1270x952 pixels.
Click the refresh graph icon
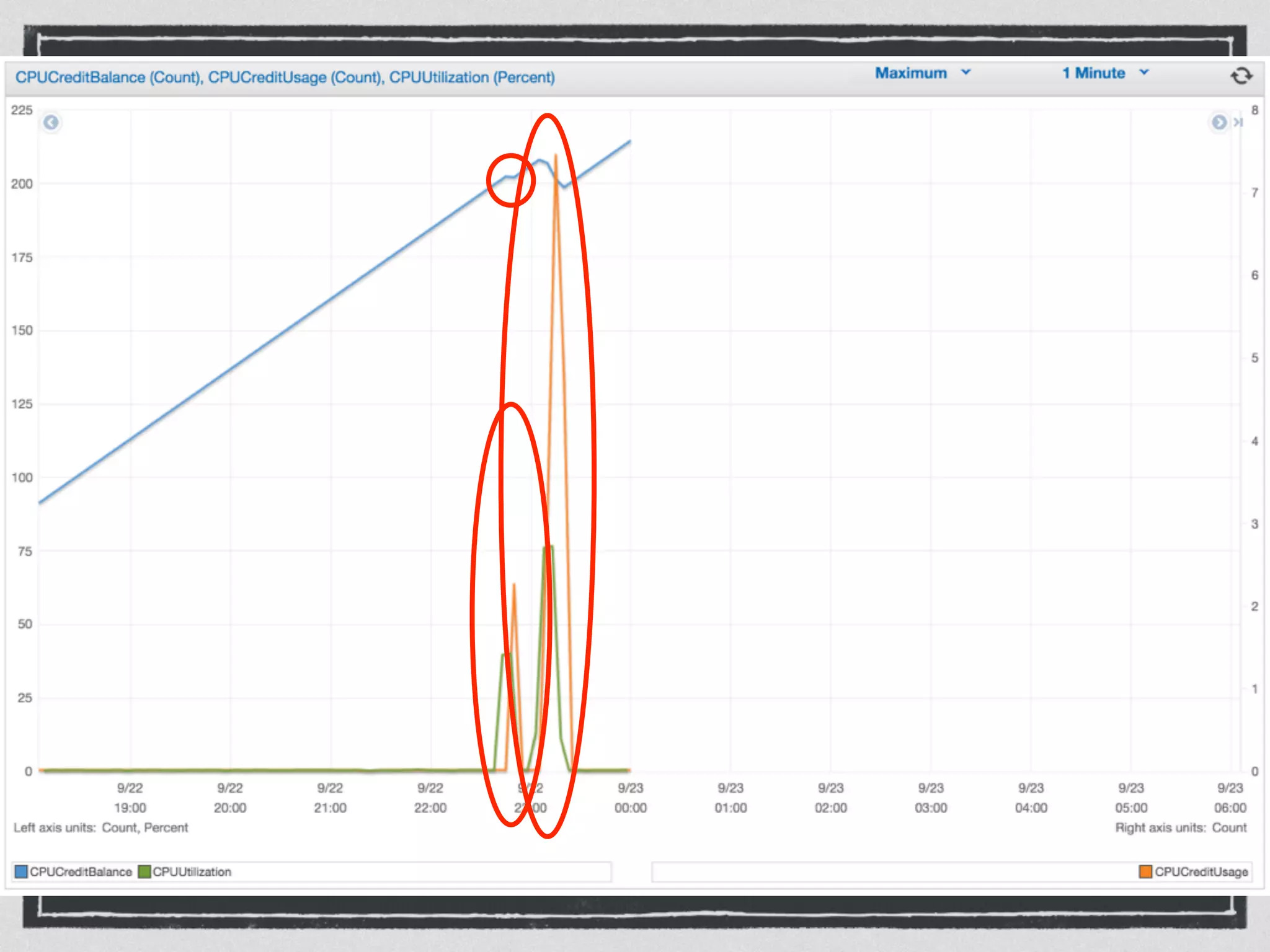pyautogui.click(x=1241, y=76)
